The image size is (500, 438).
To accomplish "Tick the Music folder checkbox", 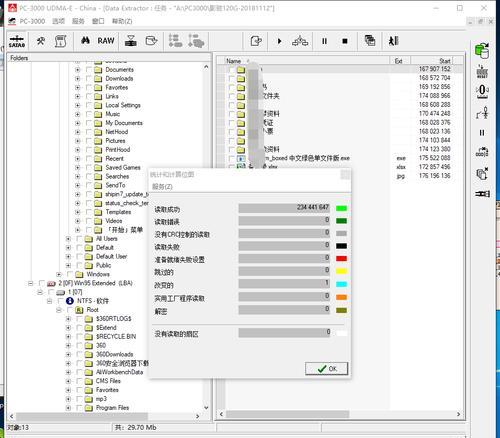I will pyautogui.click(x=89, y=114).
